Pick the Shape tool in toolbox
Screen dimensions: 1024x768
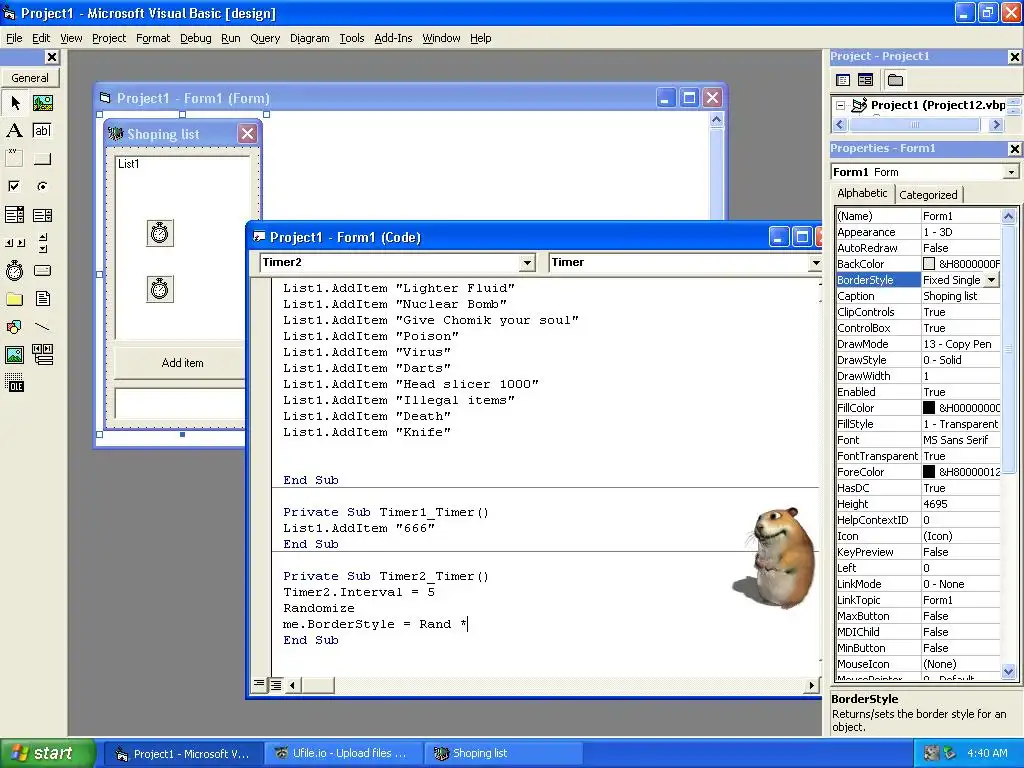[14, 327]
